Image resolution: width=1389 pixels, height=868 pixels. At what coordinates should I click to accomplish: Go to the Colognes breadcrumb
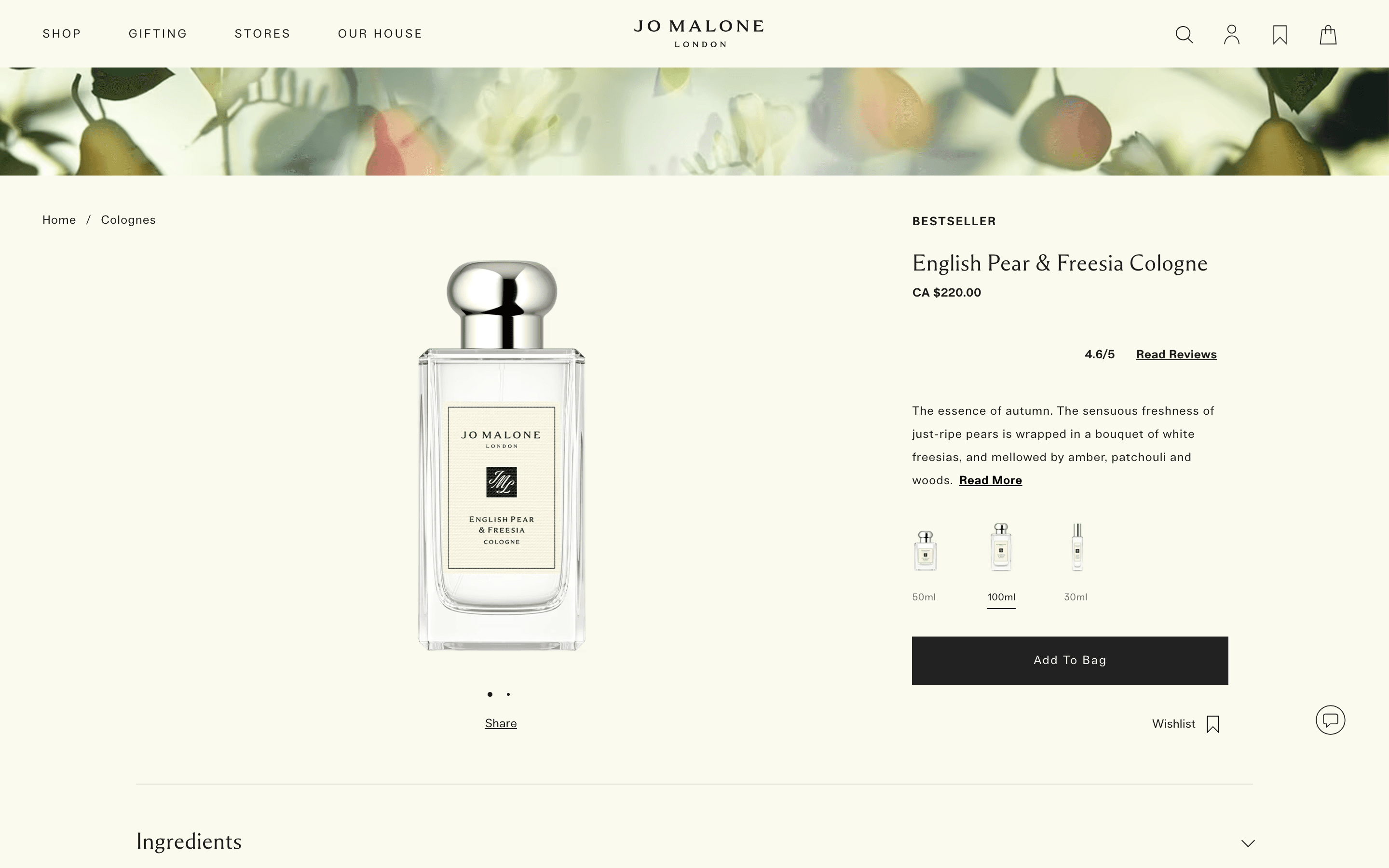(128, 220)
